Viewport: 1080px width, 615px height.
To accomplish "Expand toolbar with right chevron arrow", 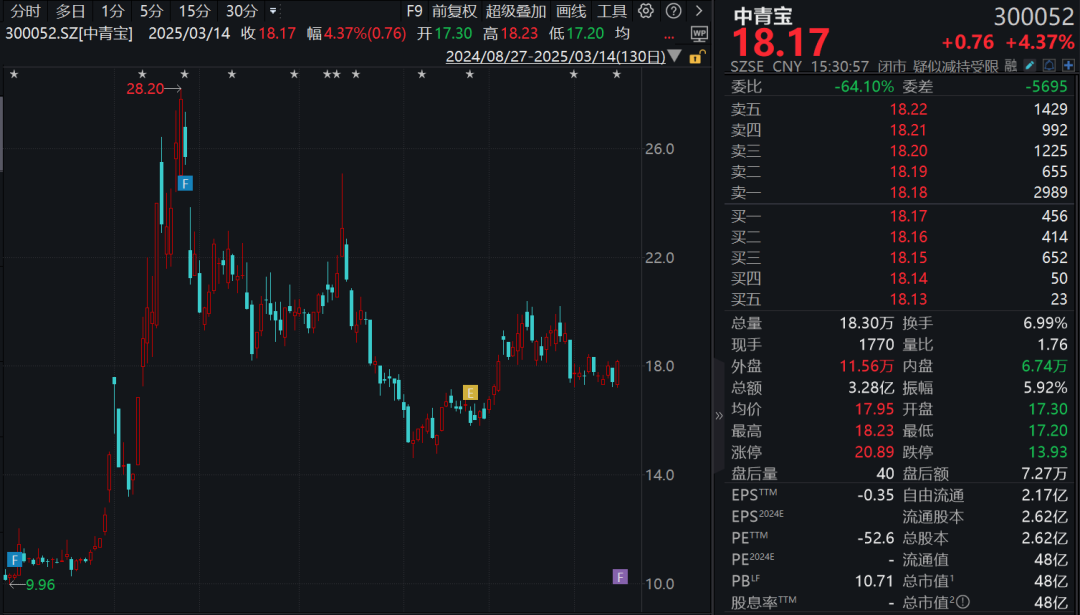I will click(x=699, y=11).
